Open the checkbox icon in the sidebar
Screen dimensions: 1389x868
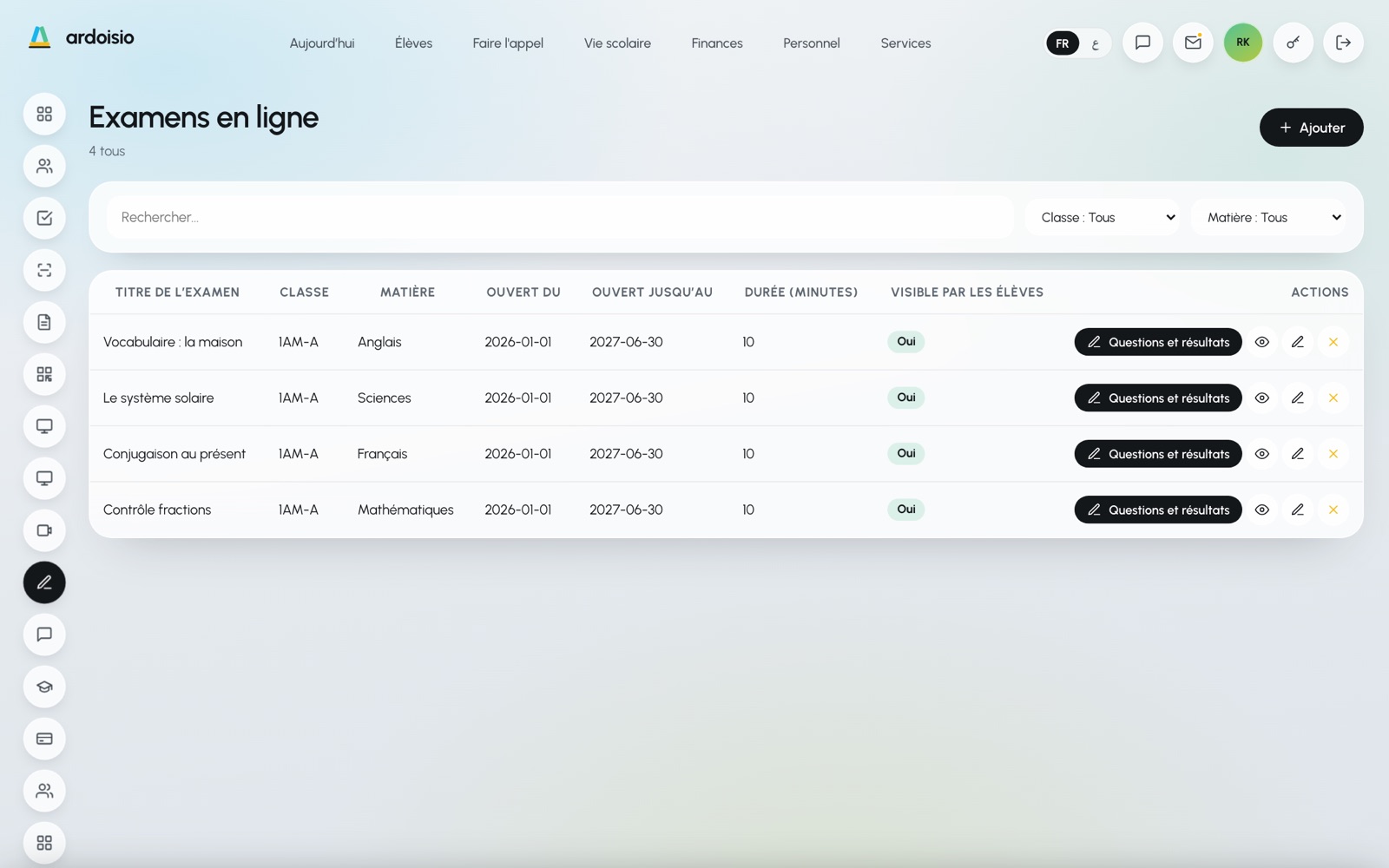pyautogui.click(x=44, y=218)
